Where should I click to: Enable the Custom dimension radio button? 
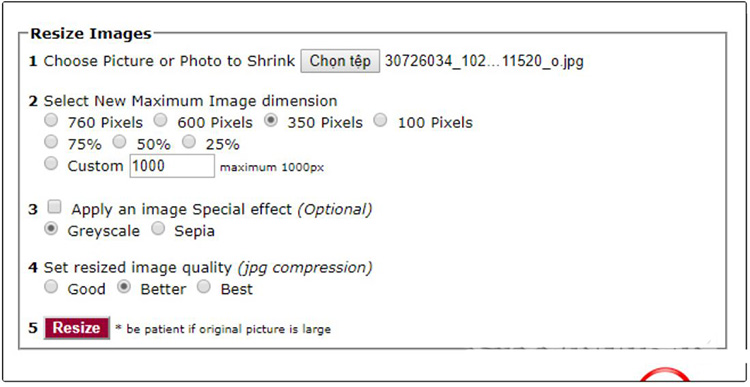pyautogui.click(x=51, y=164)
